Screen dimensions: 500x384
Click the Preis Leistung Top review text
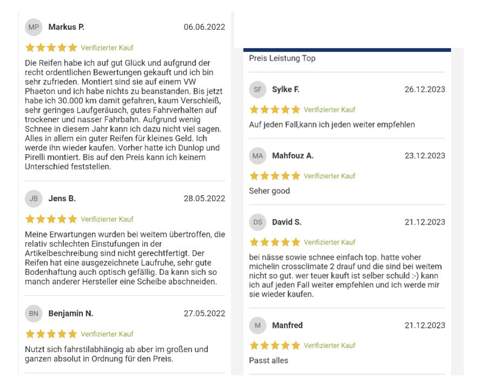[x=282, y=58]
